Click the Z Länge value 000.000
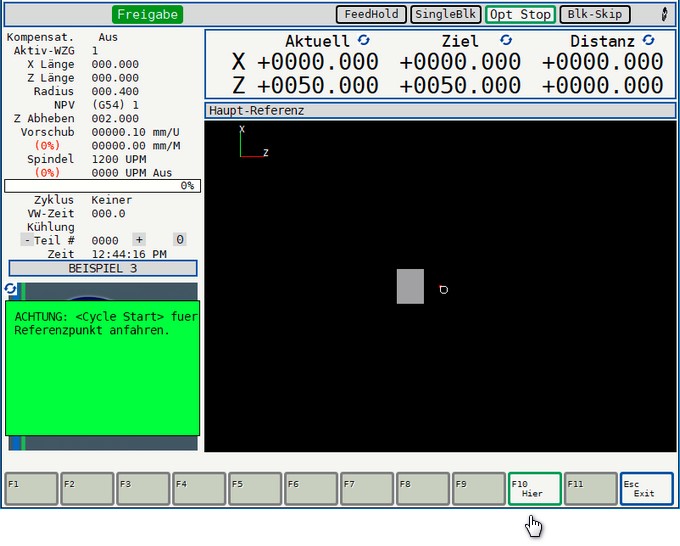 [115, 78]
